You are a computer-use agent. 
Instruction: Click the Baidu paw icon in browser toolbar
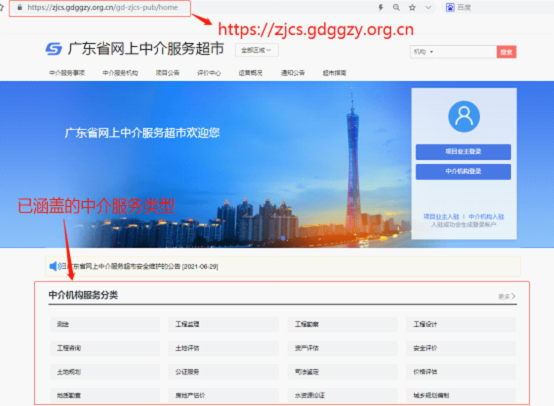pyautogui.click(x=450, y=7)
